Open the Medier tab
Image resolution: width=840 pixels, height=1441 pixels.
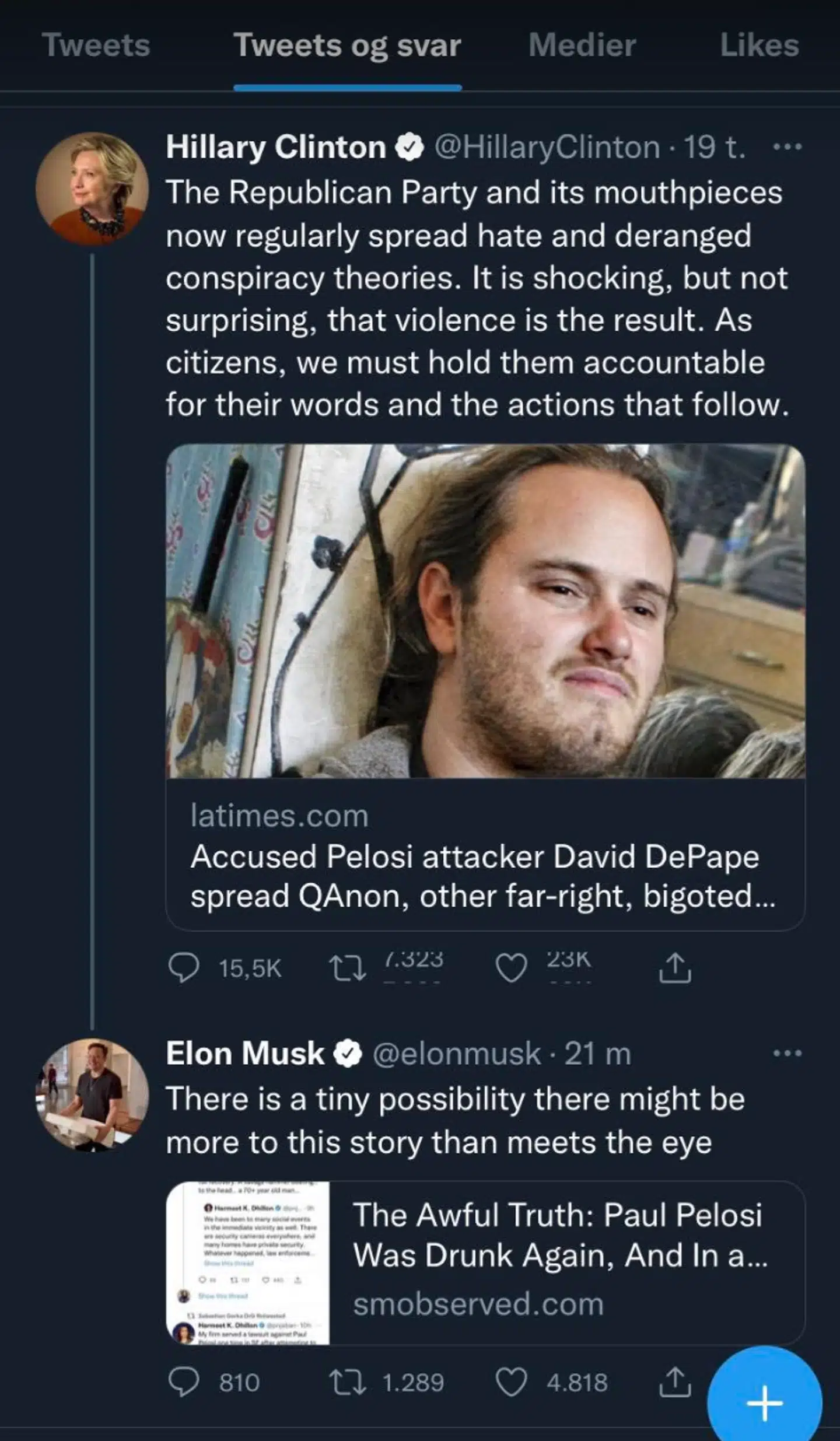(582, 46)
